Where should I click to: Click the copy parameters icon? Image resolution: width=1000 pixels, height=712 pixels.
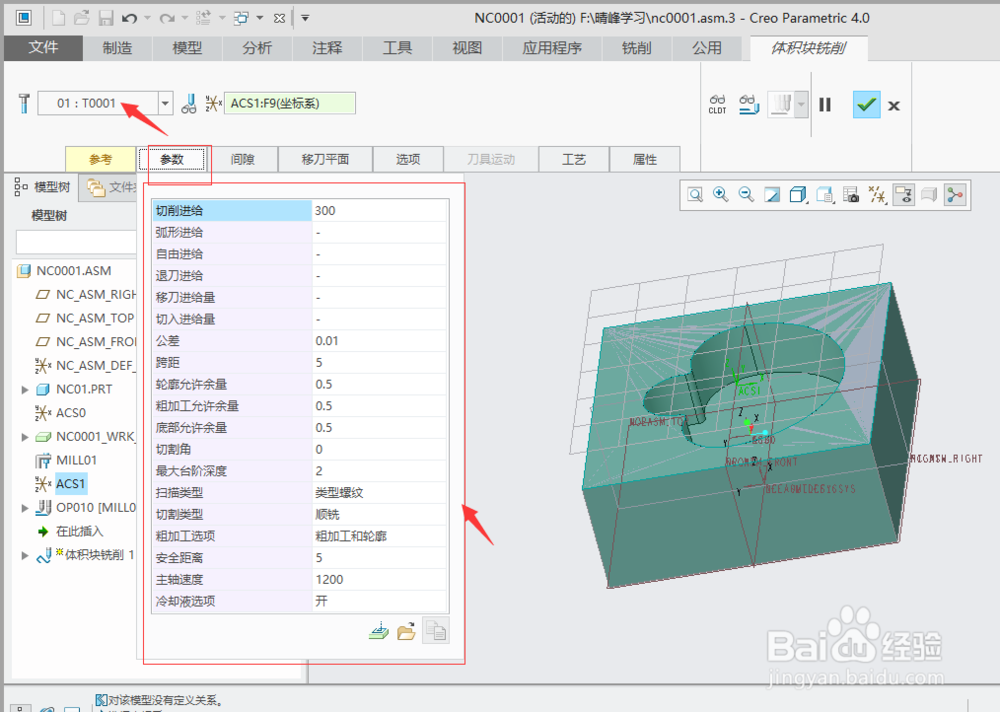(436, 631)
